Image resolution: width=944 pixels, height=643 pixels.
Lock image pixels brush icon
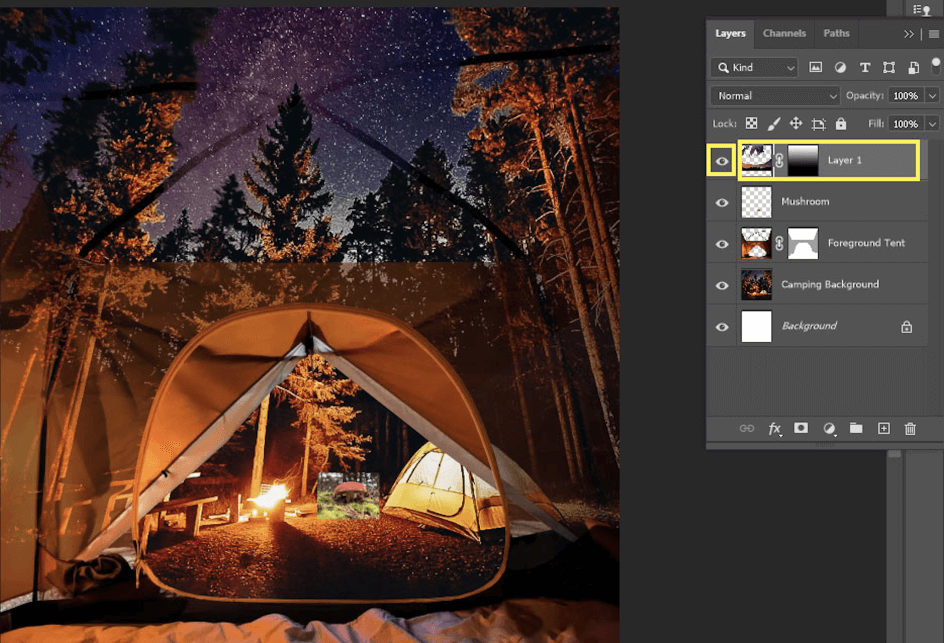coord(774,124)
